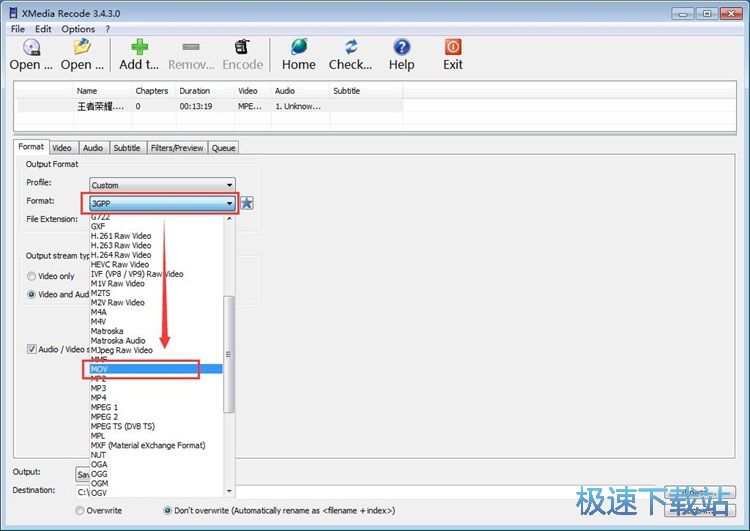This screenshot has width=750, height=531.
Task: Open the Help question mark icon
Action: pos(401,47)
